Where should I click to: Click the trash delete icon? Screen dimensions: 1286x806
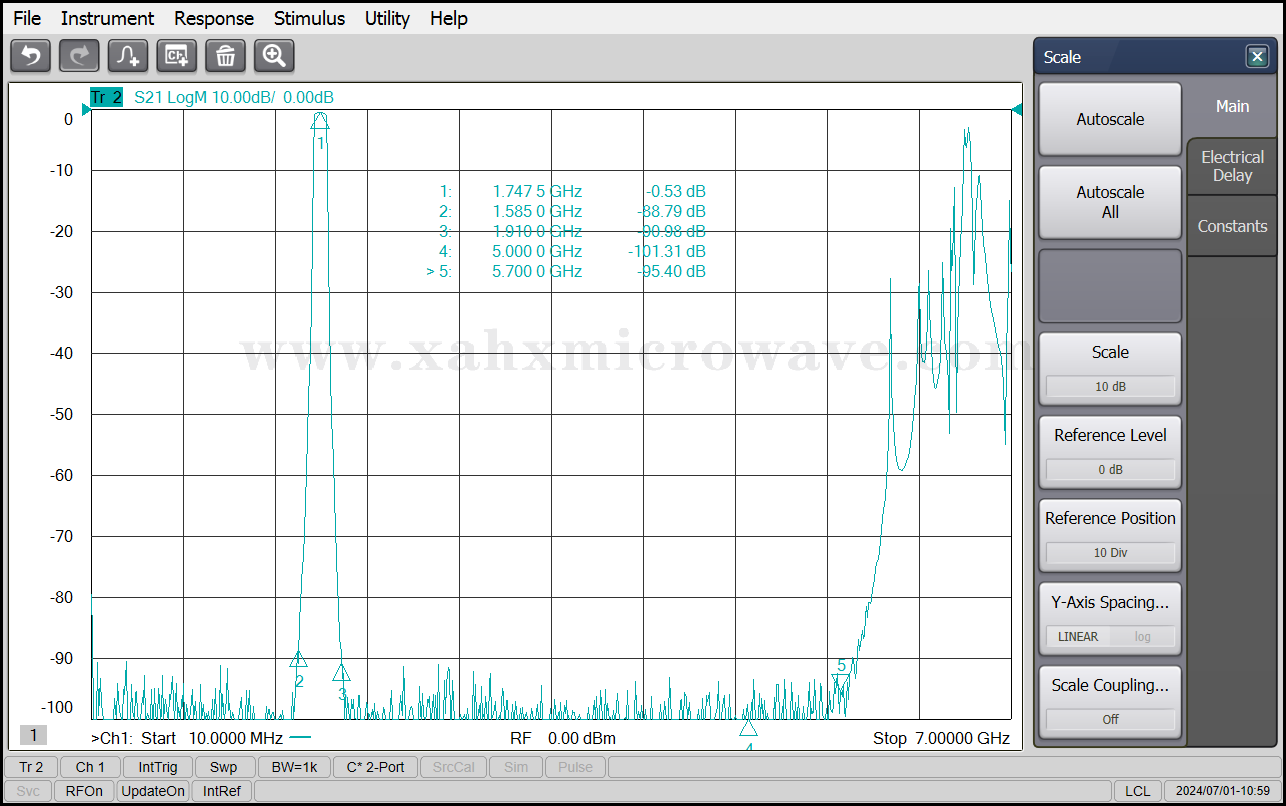tap(225, 56)
